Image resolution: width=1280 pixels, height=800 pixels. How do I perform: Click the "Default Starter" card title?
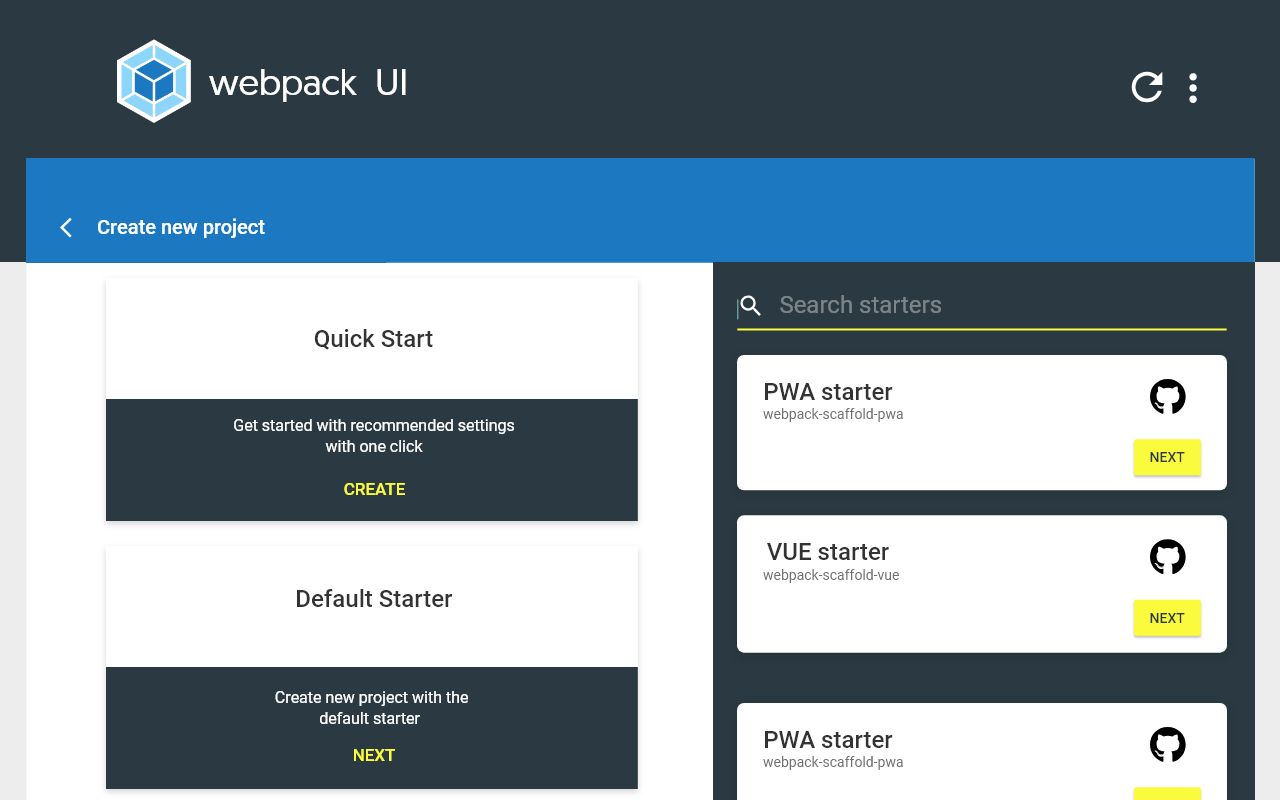(x=374, y=599)
